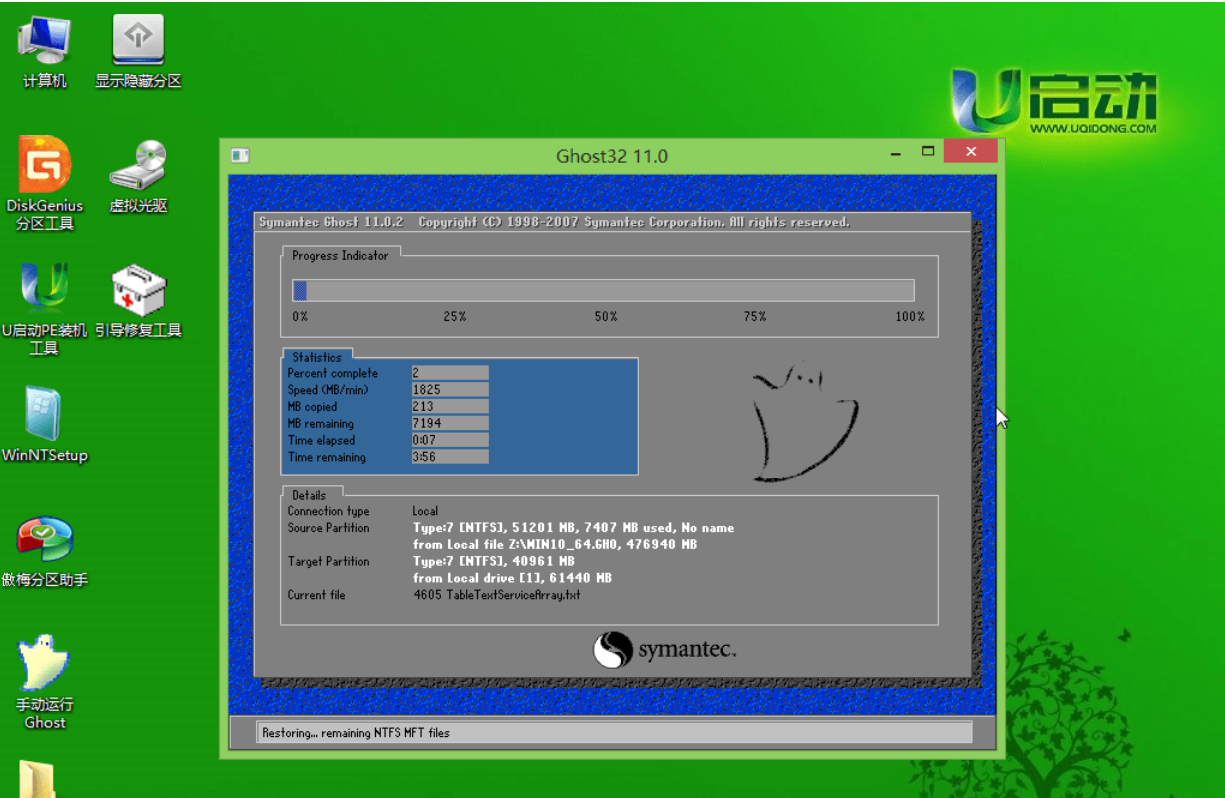Open DiskGenius分区工具 icon
Screen dimensions: 1225x798
point(44,168)
